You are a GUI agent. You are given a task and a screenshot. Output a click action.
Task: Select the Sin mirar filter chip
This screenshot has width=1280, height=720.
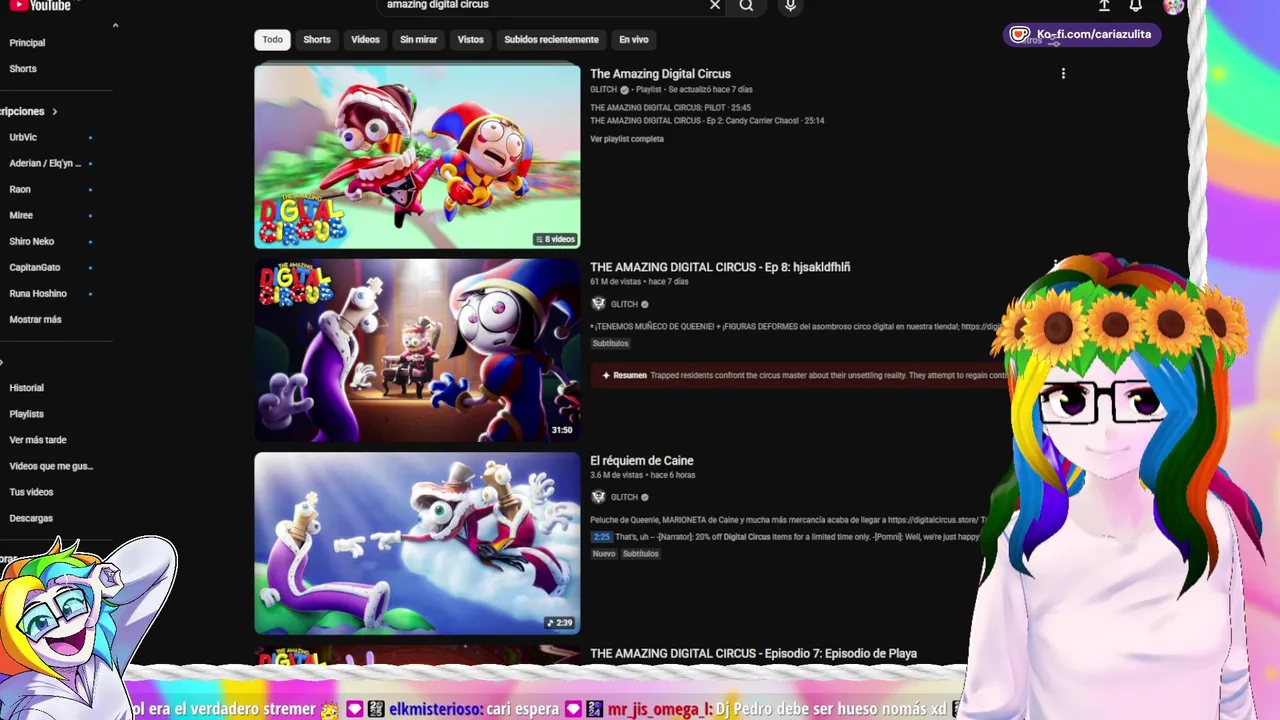click(419, 40)
